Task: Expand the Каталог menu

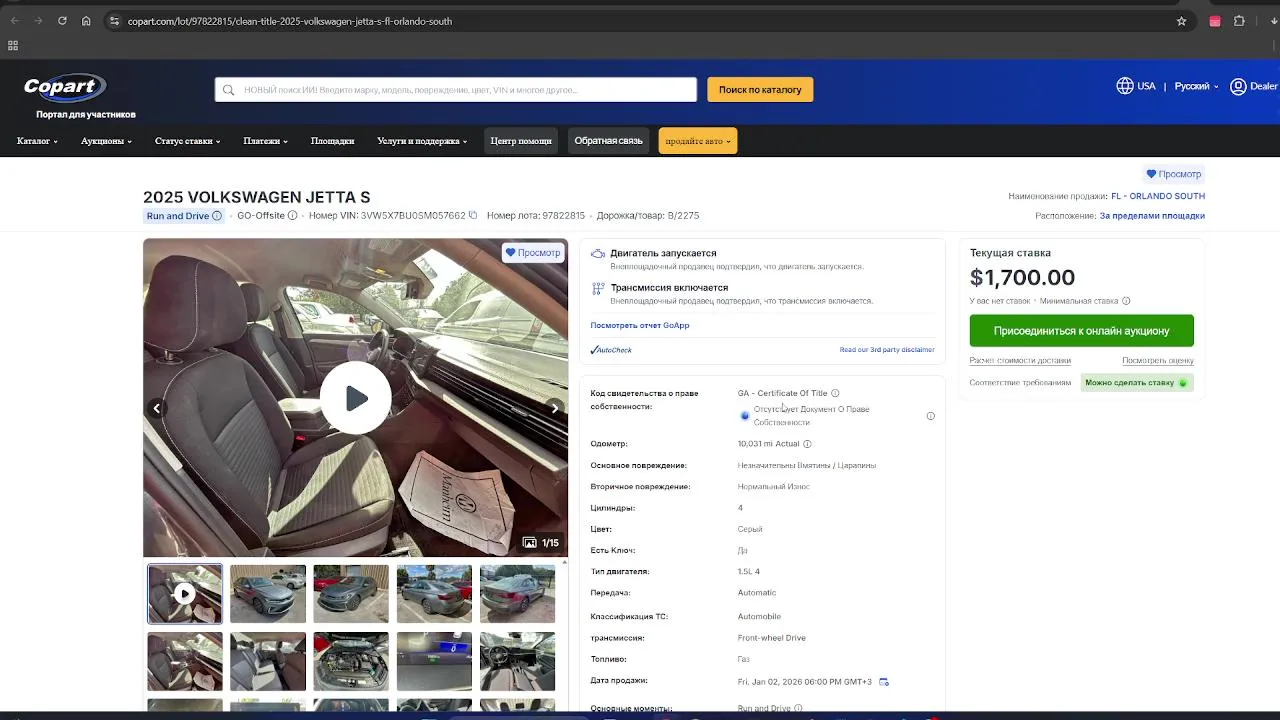Action: point(37,141)
